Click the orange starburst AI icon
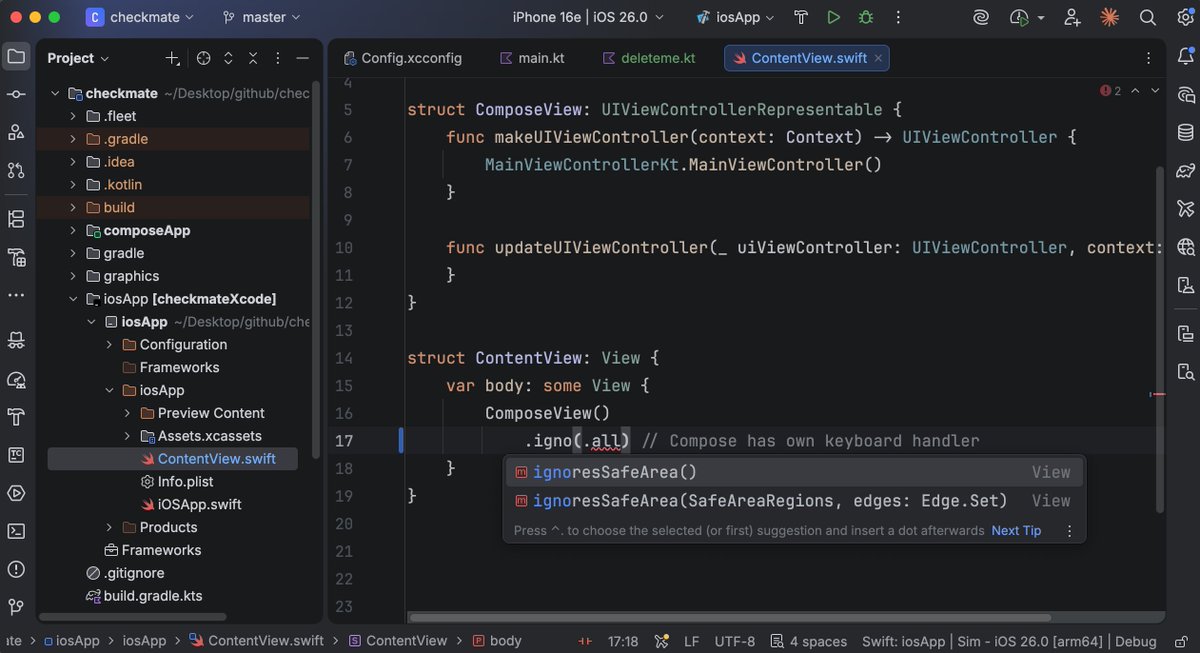 1109,17
